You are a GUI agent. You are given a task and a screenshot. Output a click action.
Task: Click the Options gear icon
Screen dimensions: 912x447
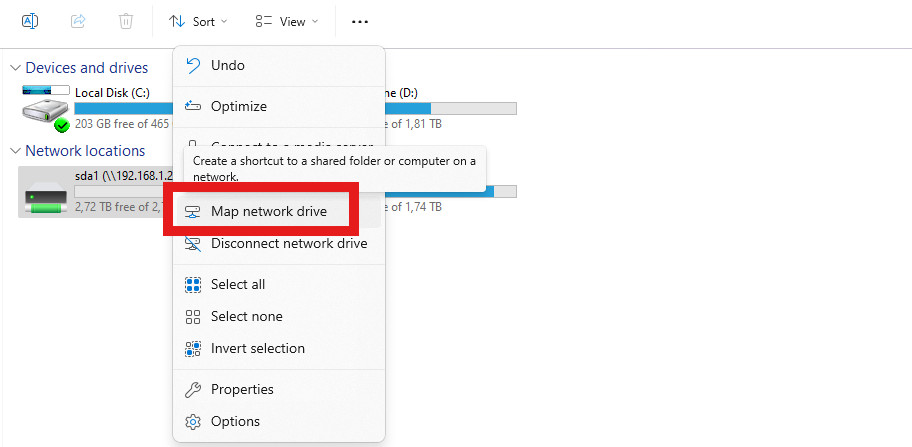[193, 421]
